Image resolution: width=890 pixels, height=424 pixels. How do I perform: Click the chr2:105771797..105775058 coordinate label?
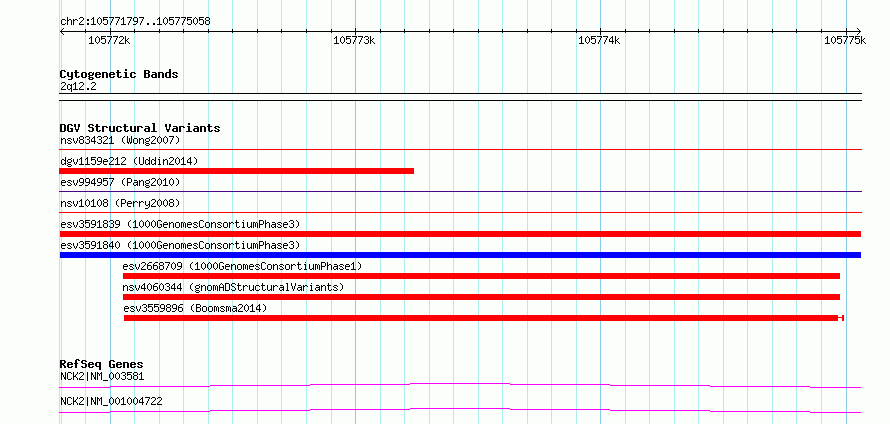point(135,21)
